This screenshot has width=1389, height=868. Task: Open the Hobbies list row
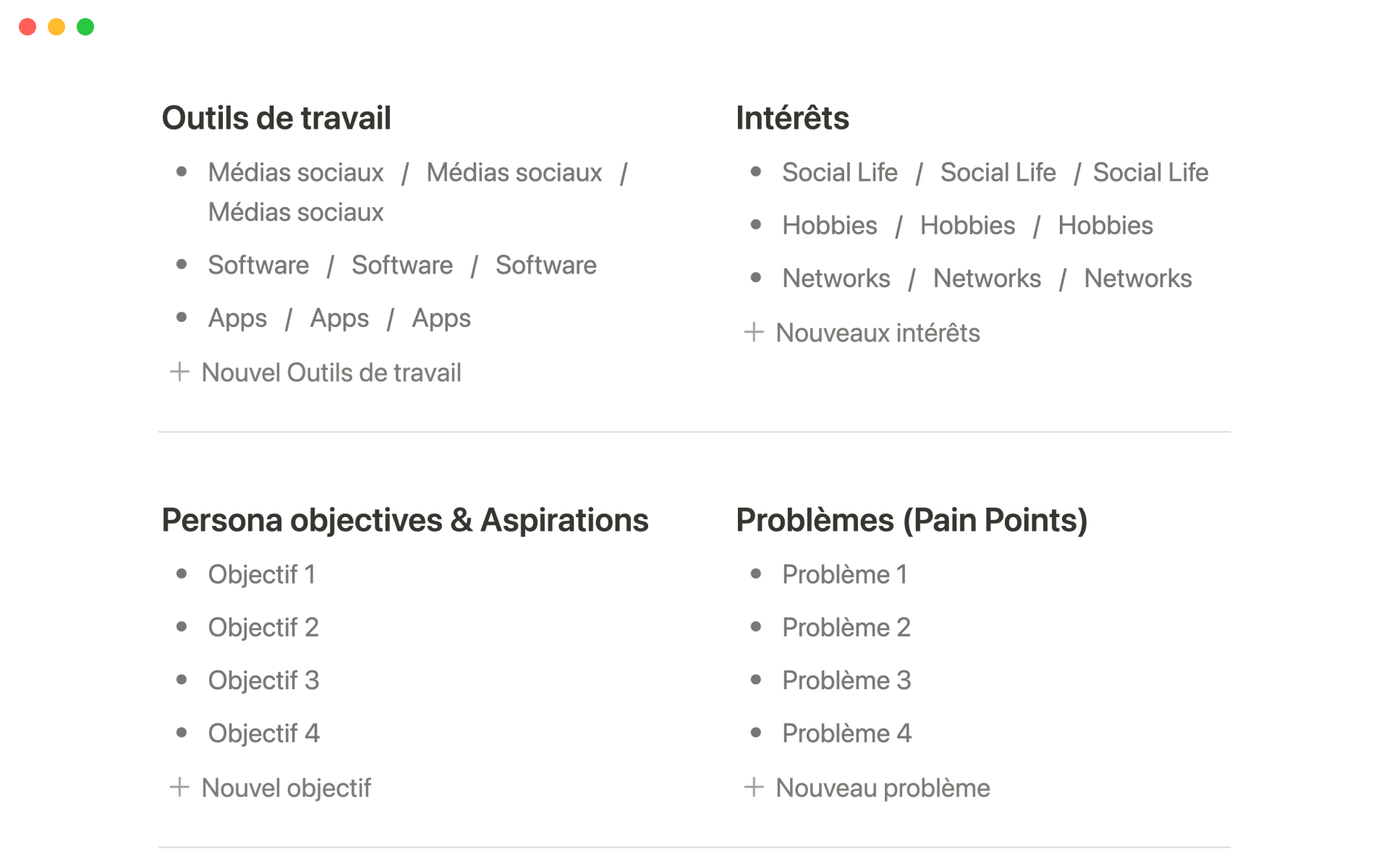click(967, 226)
